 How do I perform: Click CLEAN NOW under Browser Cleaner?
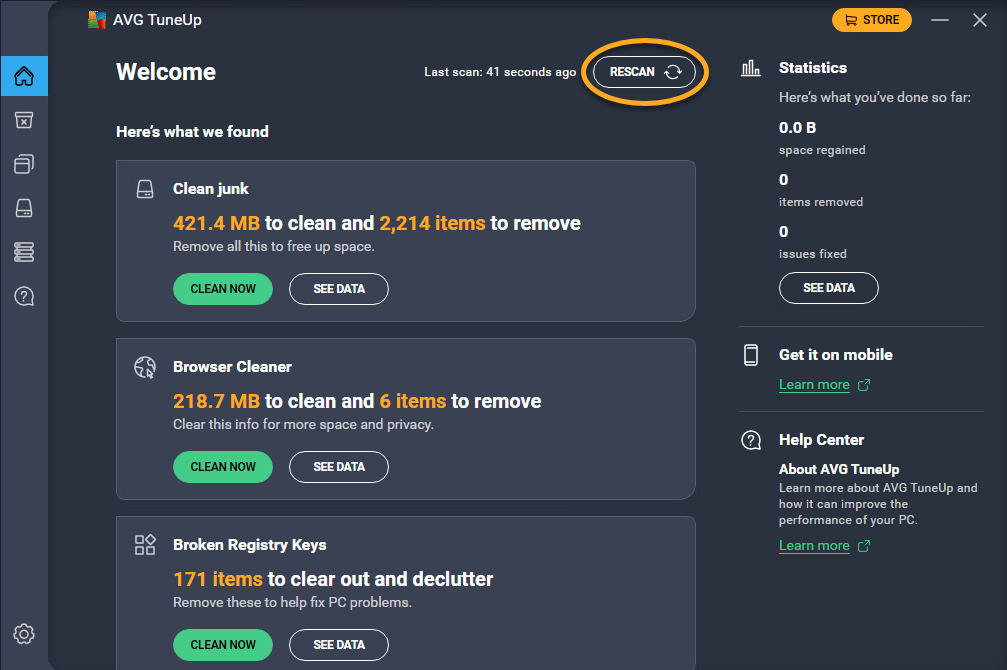223,467
